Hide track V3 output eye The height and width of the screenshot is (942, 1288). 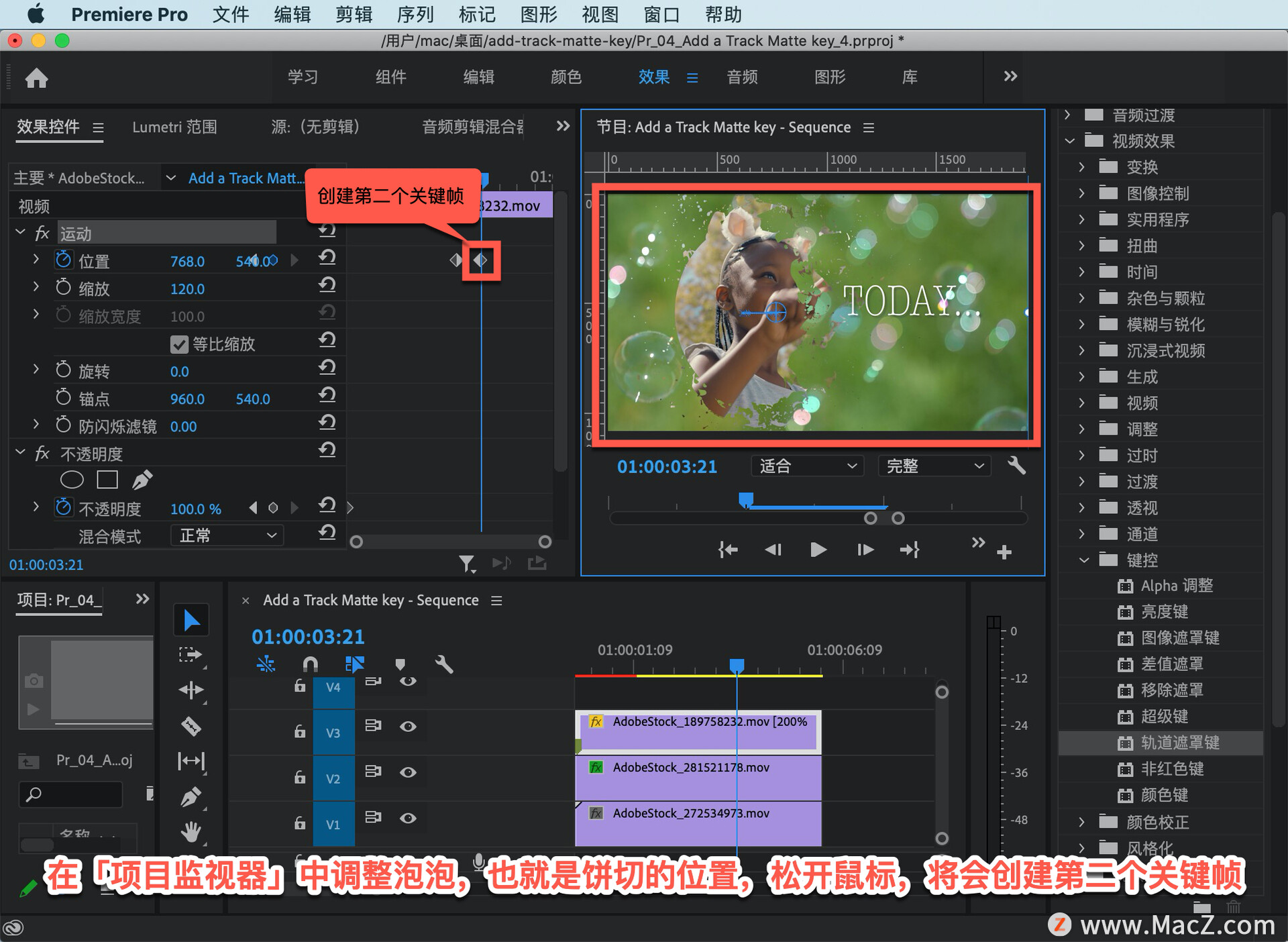408,727
